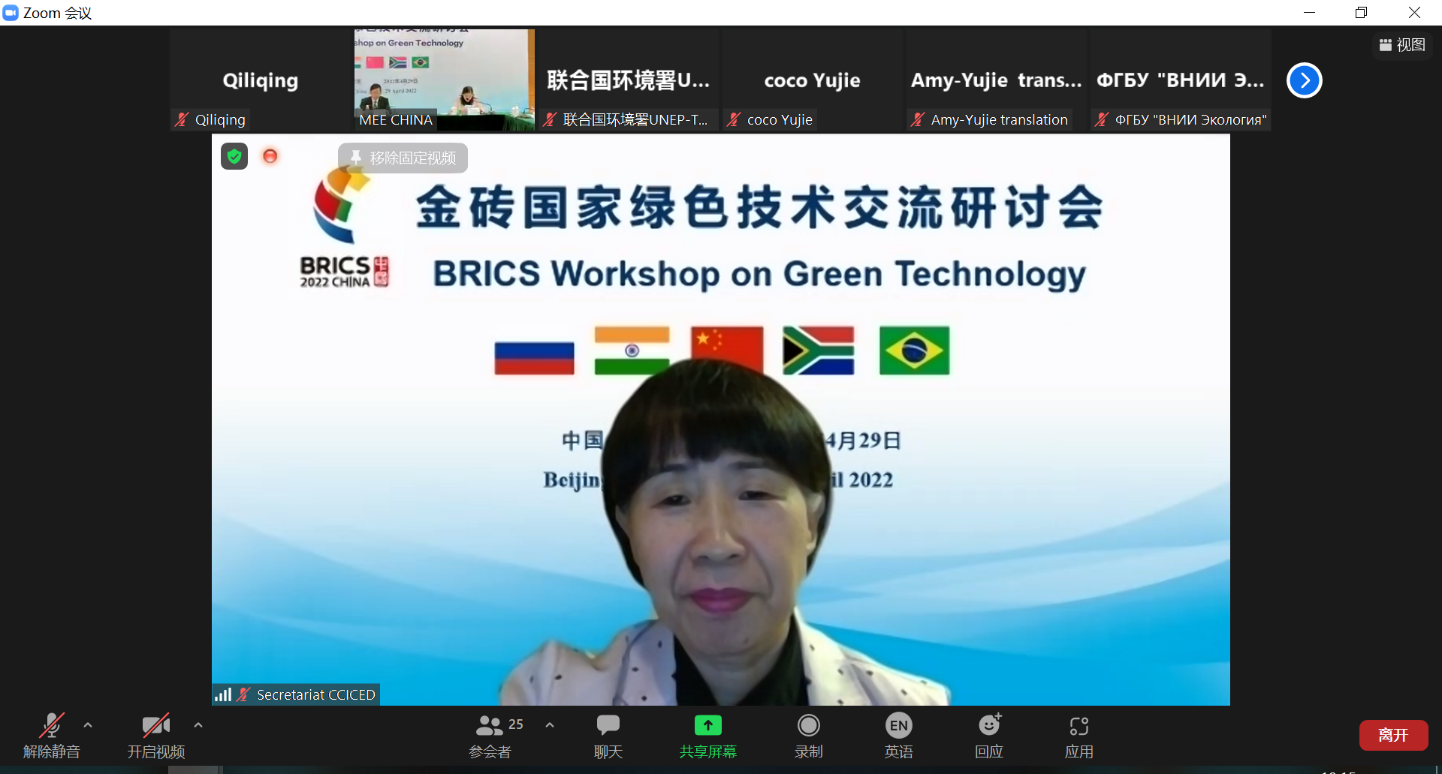1442x774 pixels.
Task: Start recording with the record icon
Action: pyautogui.click(x=808, y=726)
